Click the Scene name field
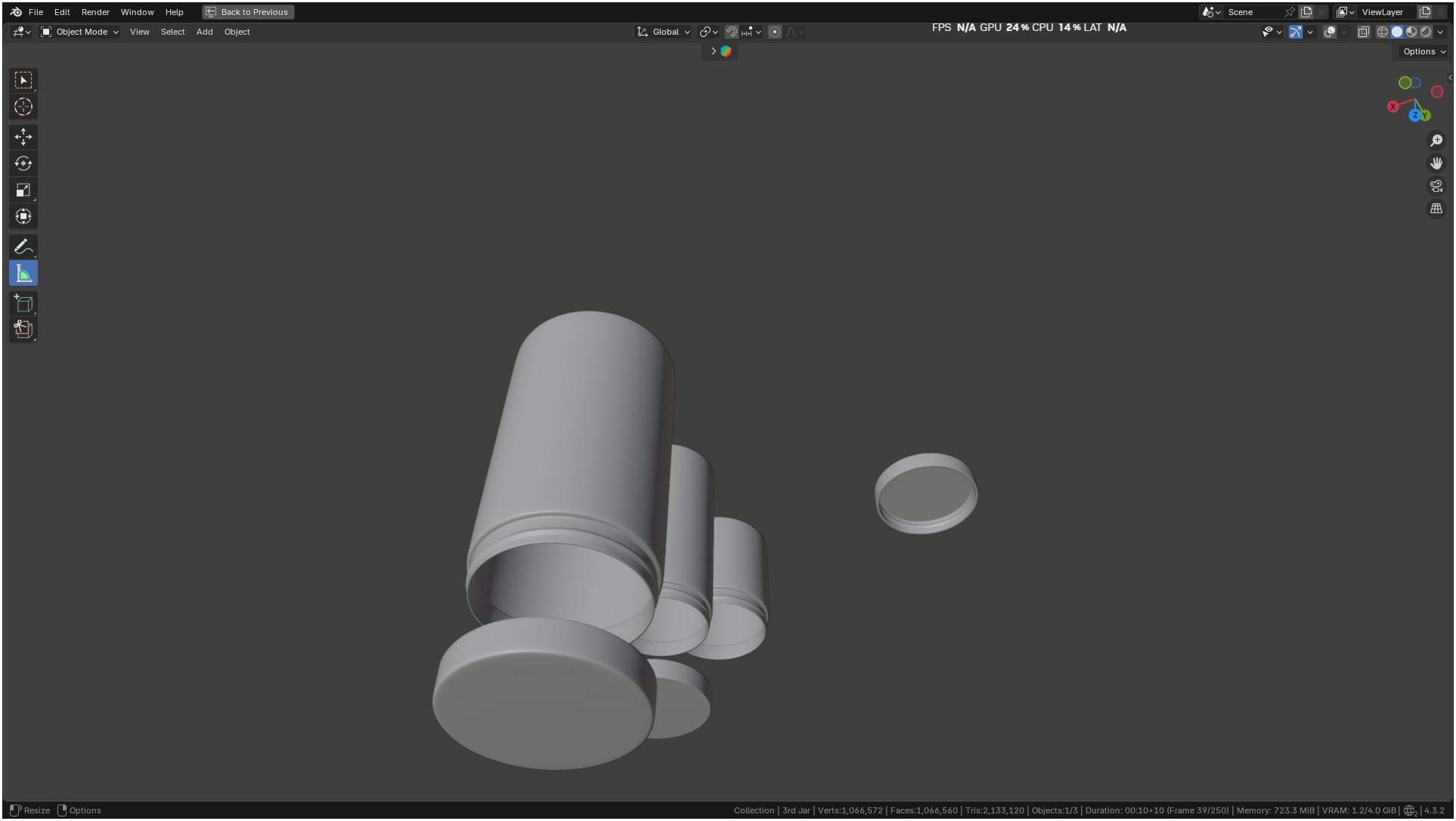The height and width of the screenshot is (821, 1456). pyautogui.click(x=1253, y=12)
